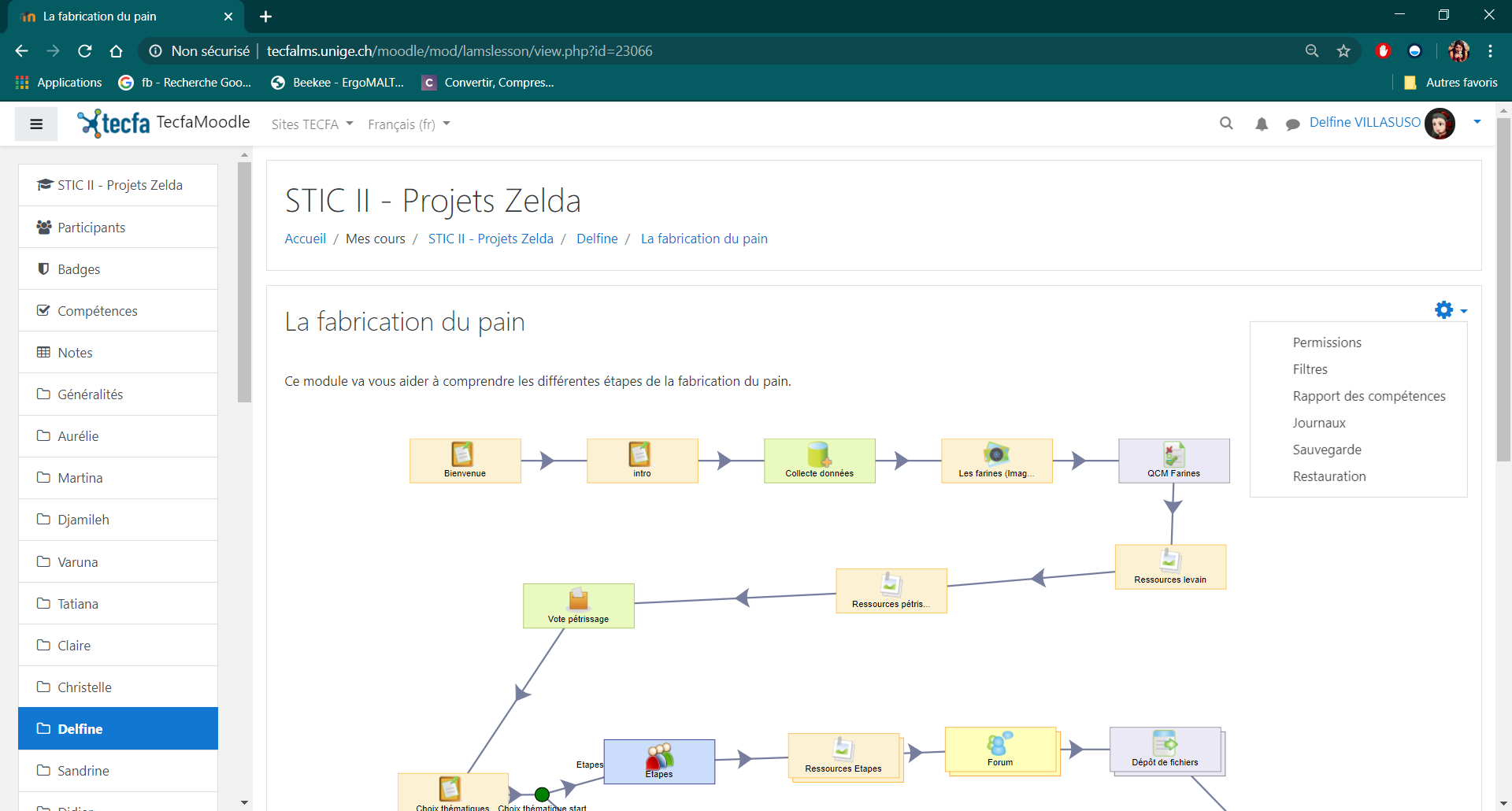Screen dimensions: 1512x811
Task: Open the Moodle search magnifier icon
Action: click(x=1226, y=124)
